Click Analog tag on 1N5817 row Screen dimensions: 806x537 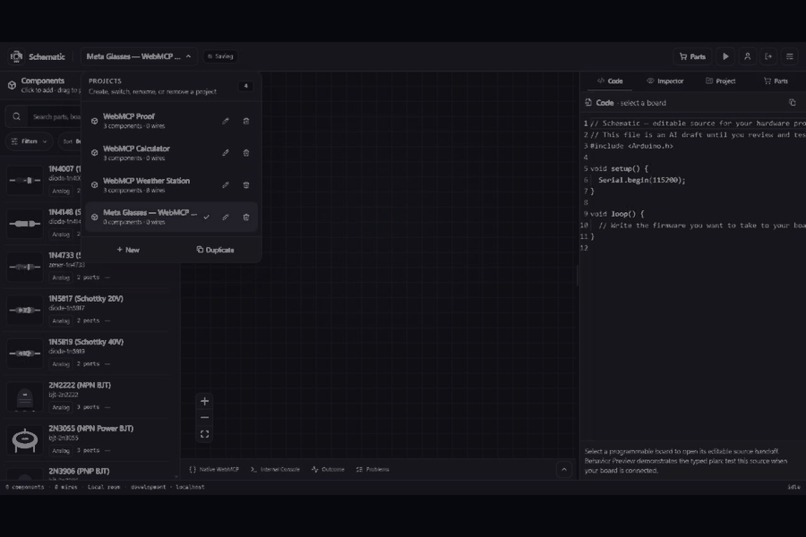click(x=61, y=321)
